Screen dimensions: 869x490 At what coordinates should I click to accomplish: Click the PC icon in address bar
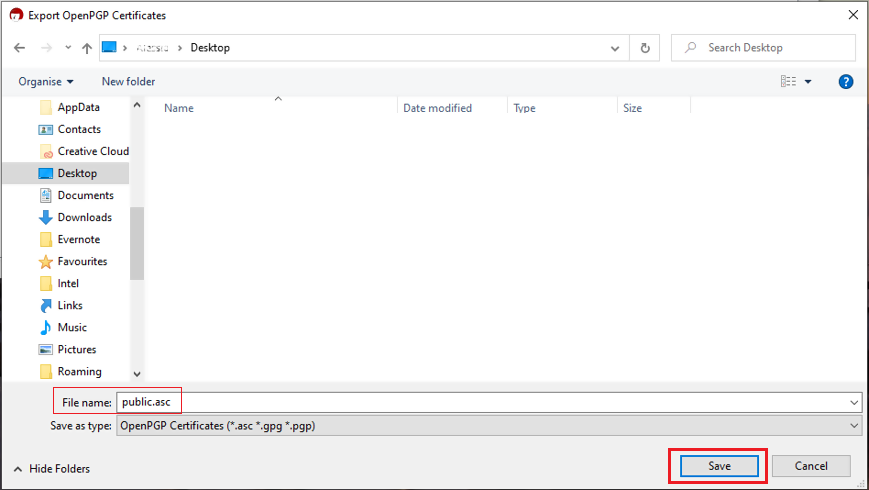[x=109, y=47]
